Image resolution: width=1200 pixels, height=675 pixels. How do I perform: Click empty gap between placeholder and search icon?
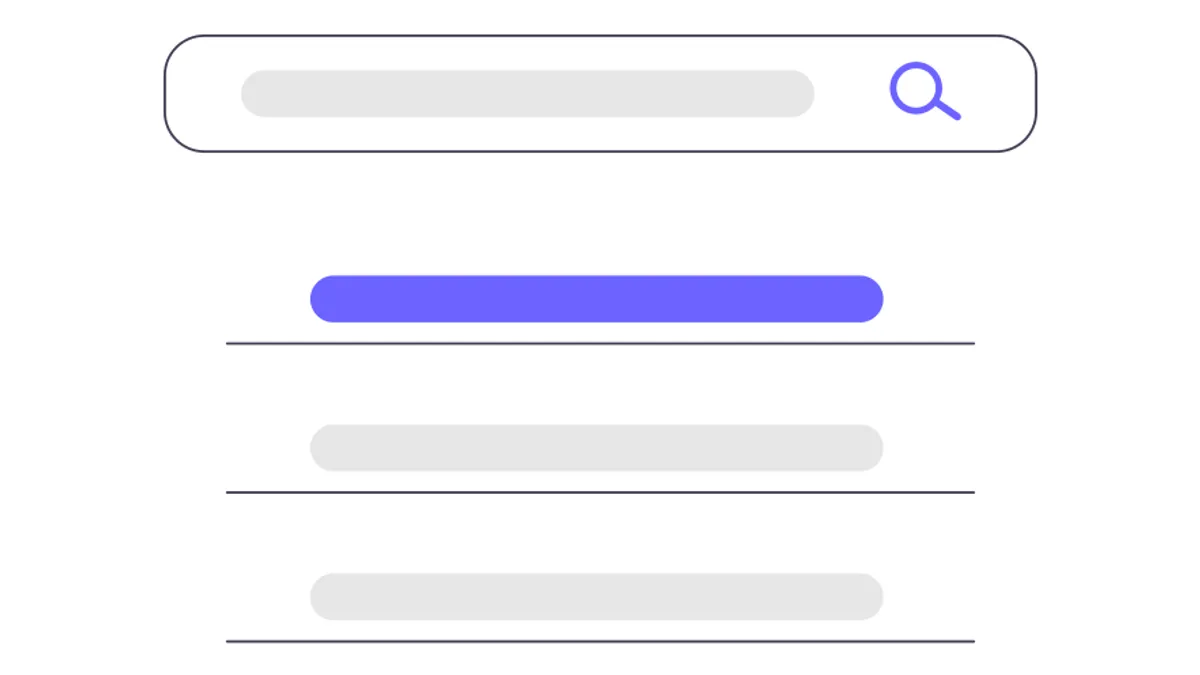pos(852,93)
